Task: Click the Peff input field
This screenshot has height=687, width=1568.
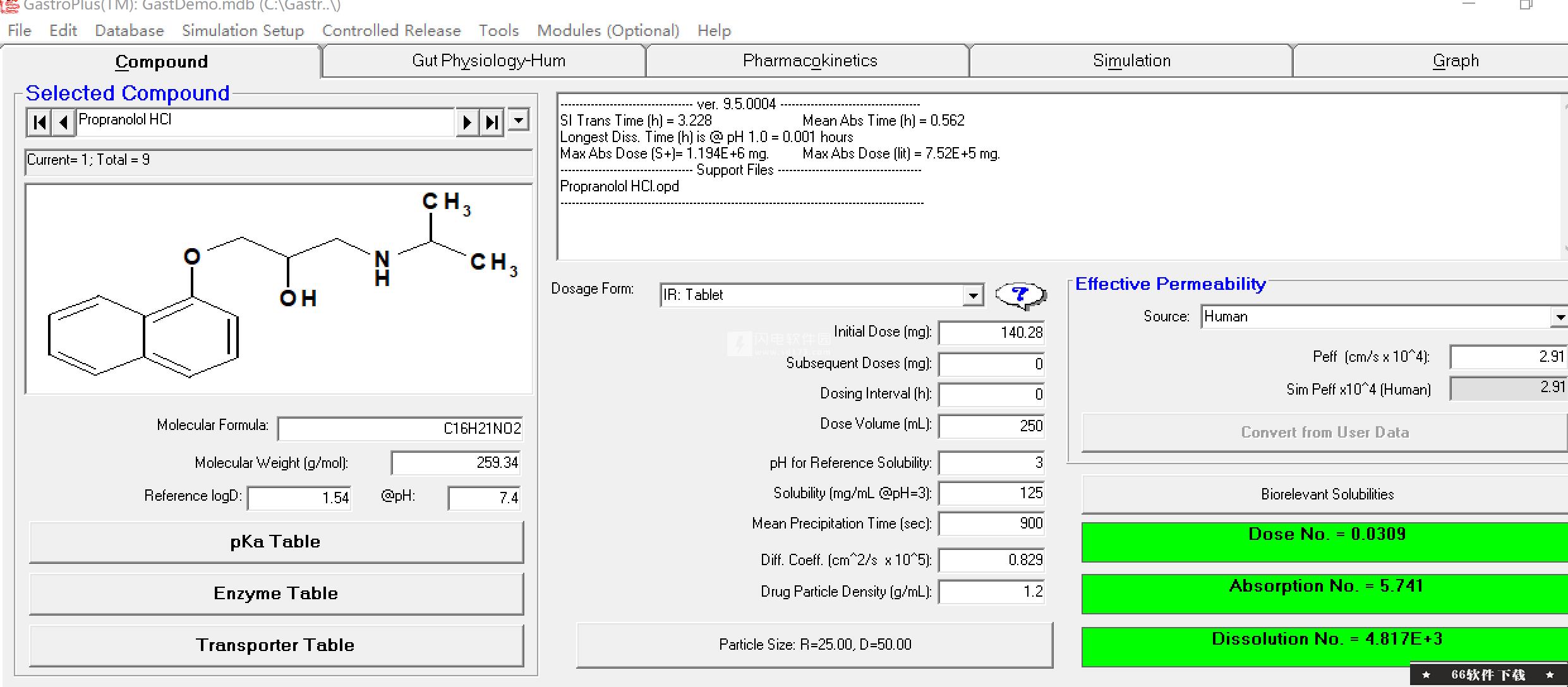Action: tap(1509, 357)
